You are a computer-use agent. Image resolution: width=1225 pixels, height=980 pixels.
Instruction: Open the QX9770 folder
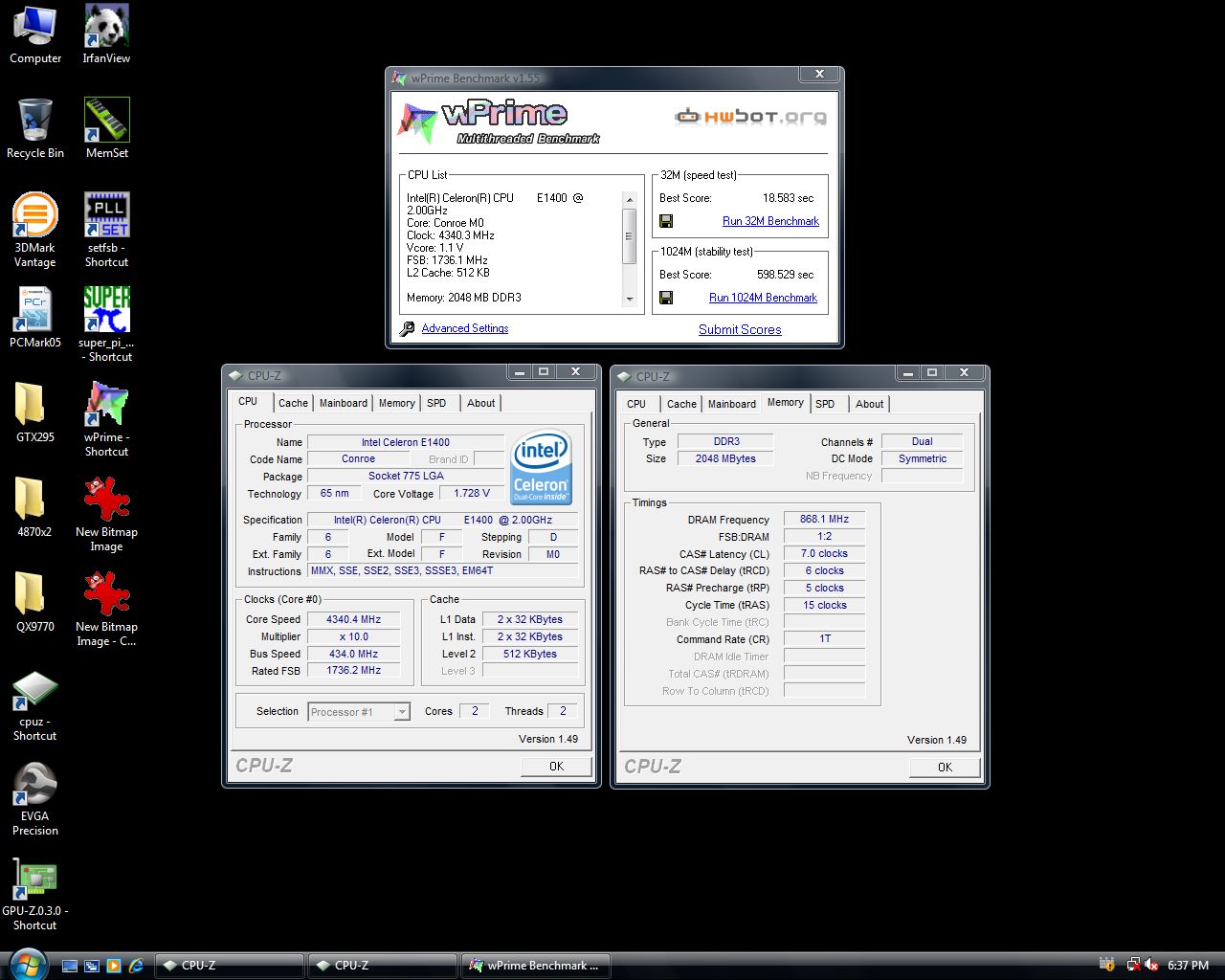pyautogui.click(x=35, y=602)
